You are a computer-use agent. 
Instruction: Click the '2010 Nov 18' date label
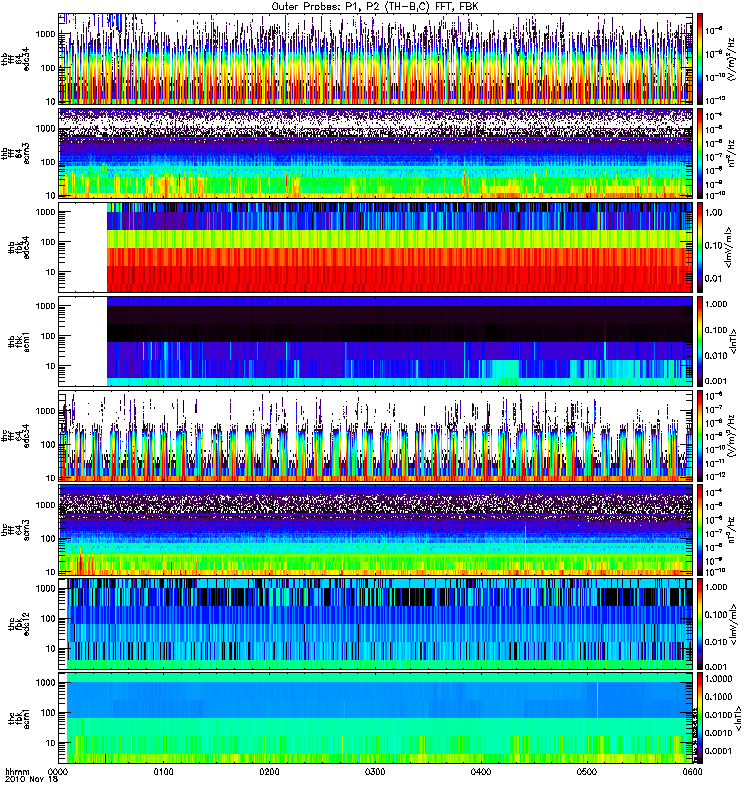(x=31, y=779)
